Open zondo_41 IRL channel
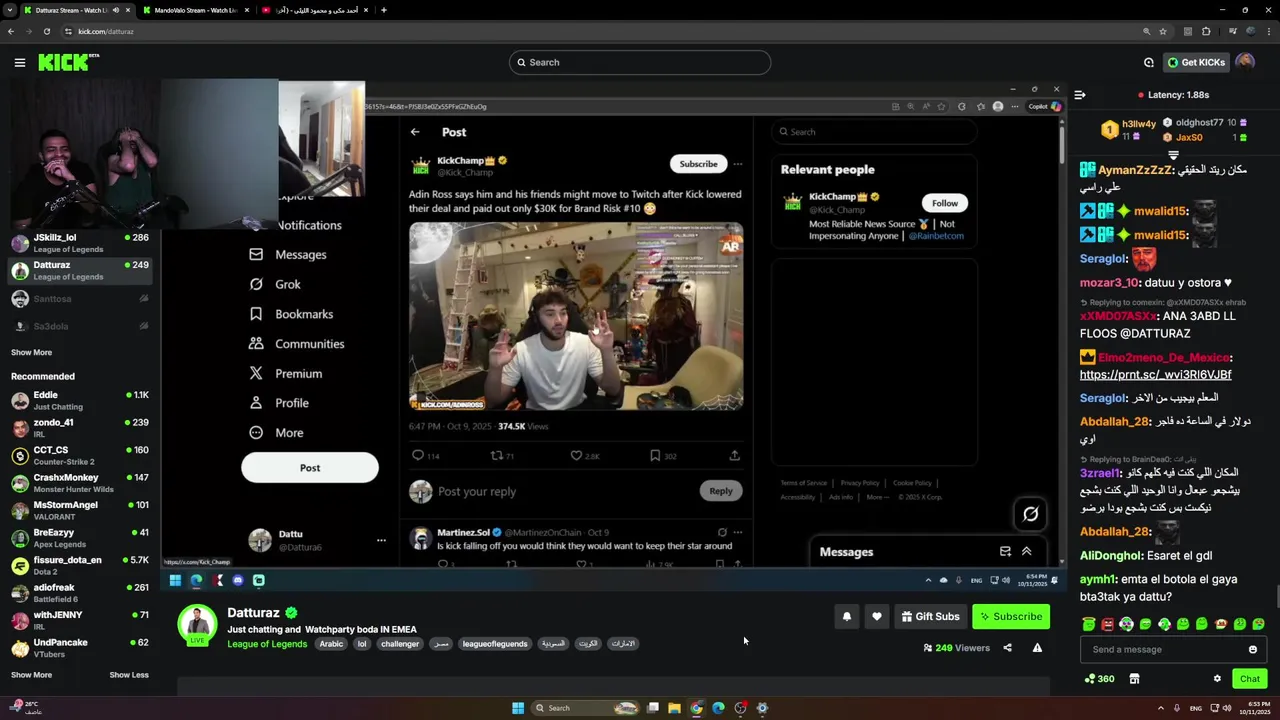This screenshot has width=1280, height=720. point(80,428)
